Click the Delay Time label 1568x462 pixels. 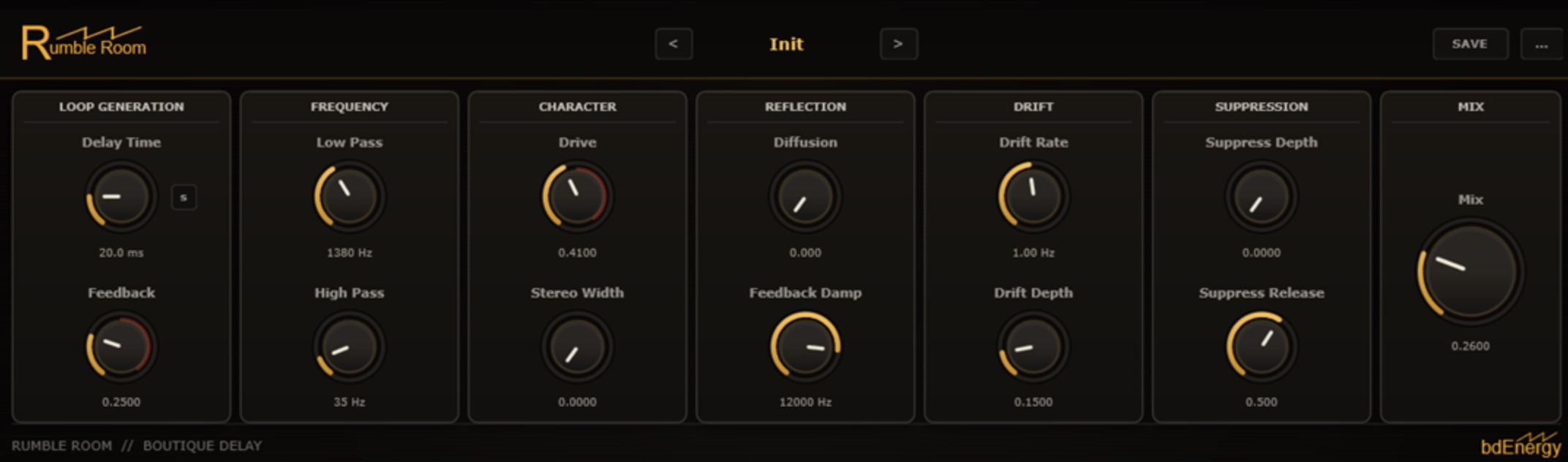point(121,143)
